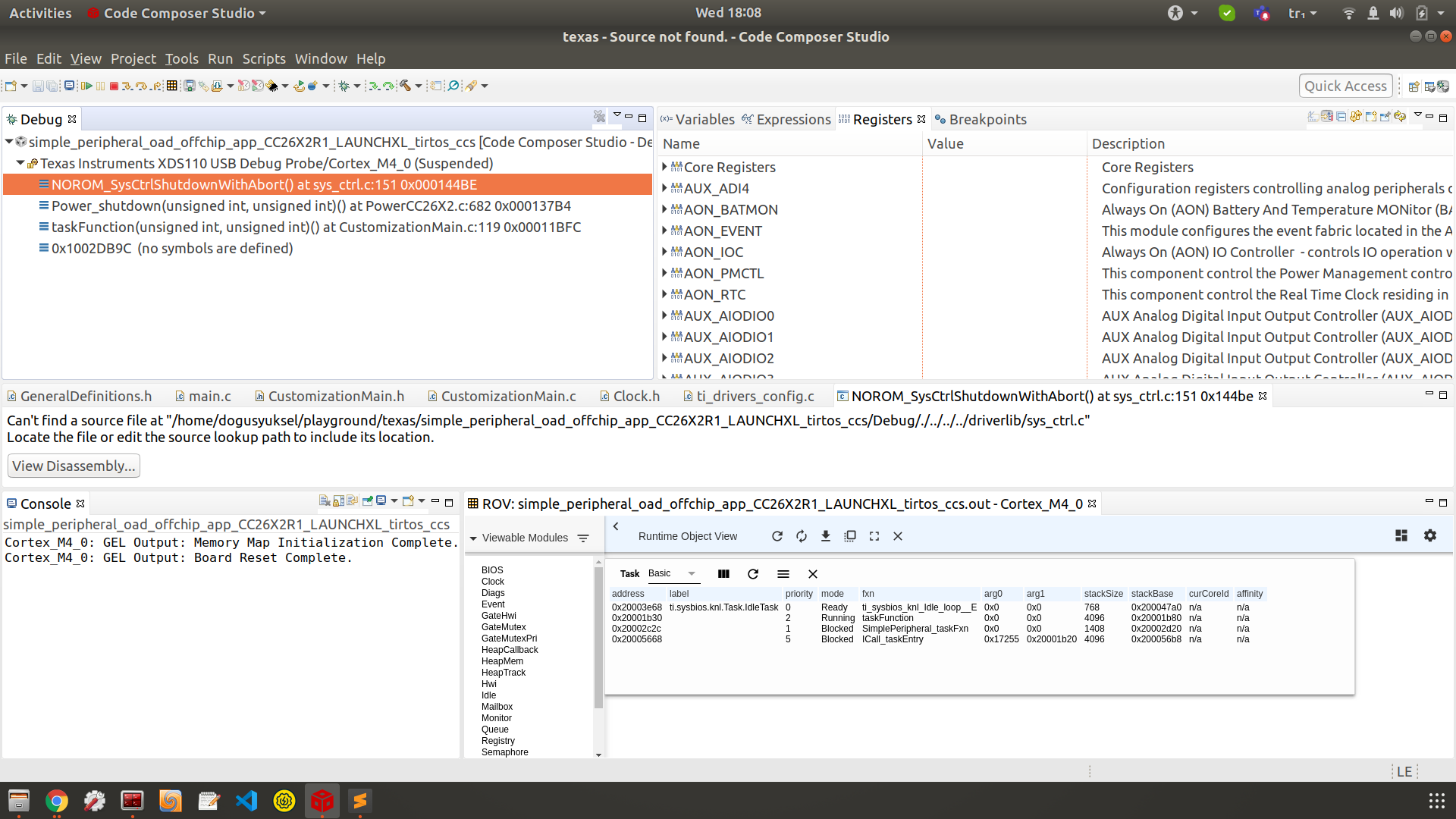Viewport: 1456px width, 819px height.
Task: Terminate the debug session
Action: [x=114, y=86]
